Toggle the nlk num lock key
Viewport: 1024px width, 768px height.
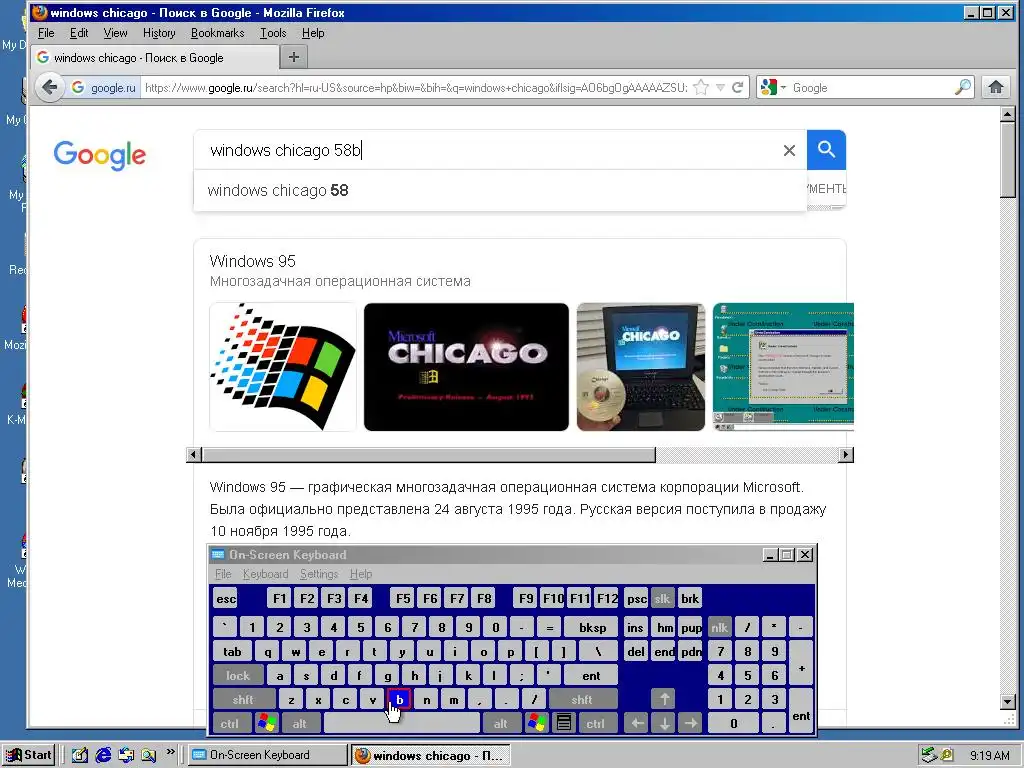coord(719,628)
